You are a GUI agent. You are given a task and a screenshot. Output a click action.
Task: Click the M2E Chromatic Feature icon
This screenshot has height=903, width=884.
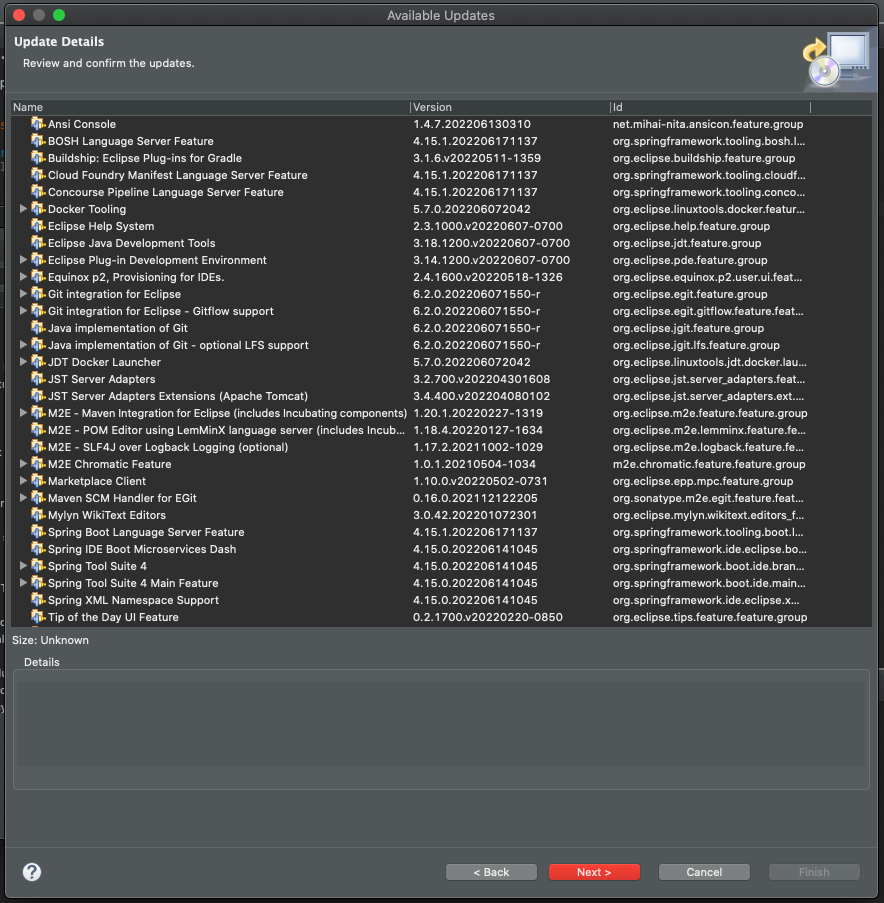[38, 464]
